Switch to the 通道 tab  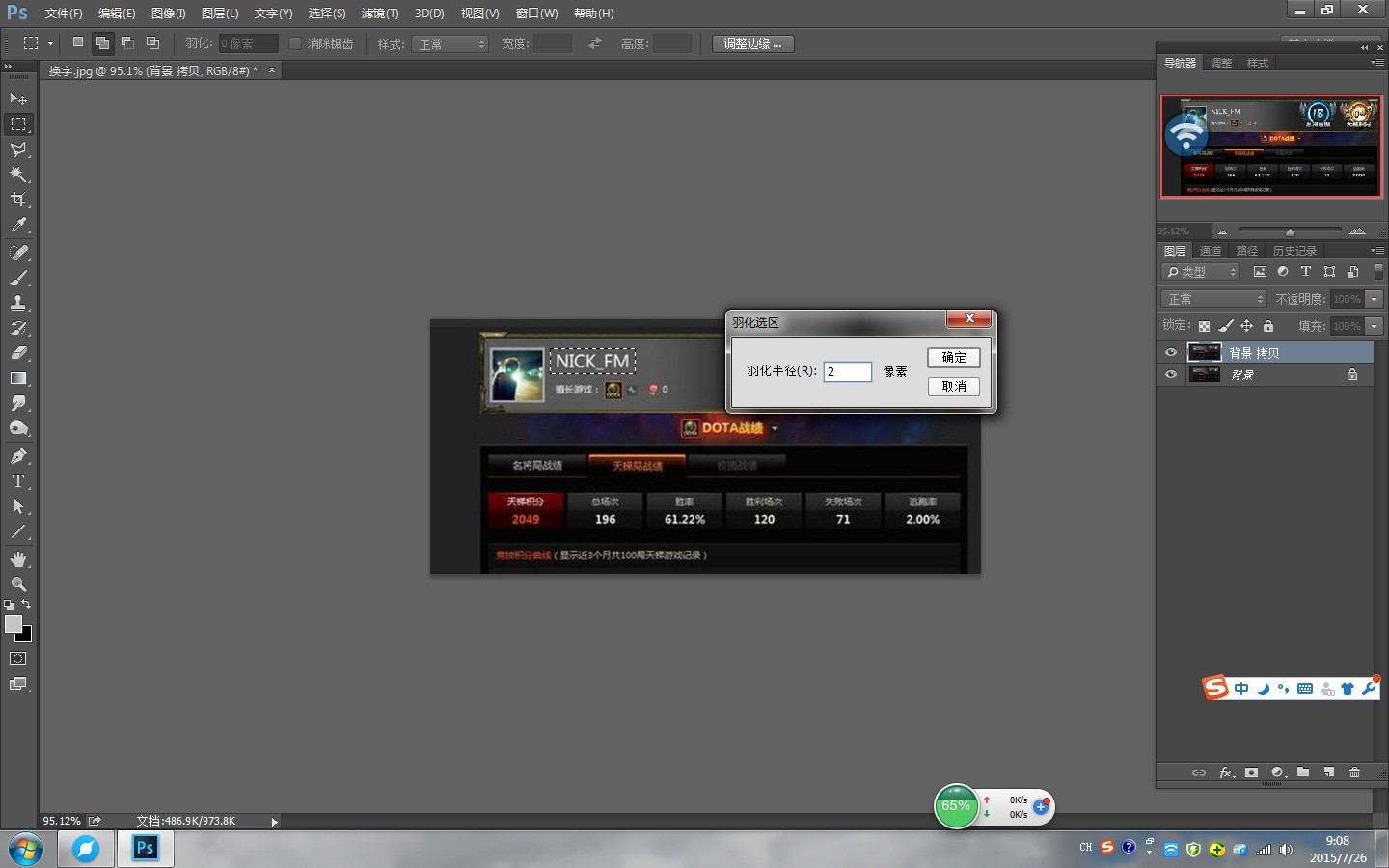1211,251
